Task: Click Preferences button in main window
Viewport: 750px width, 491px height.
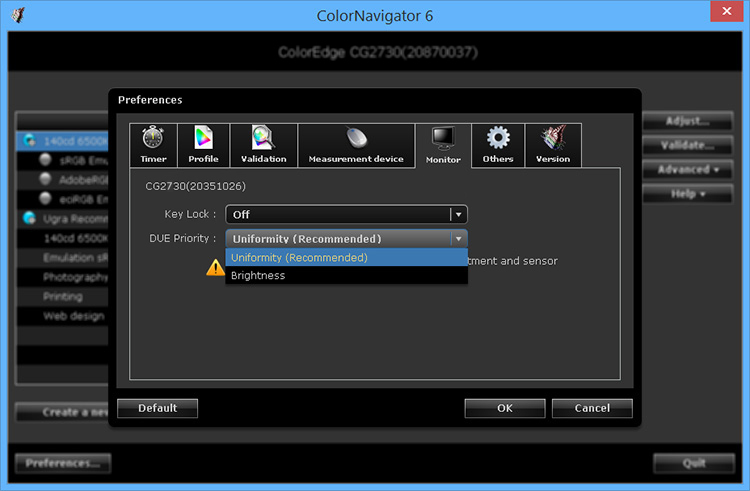Action: tap(63, 463)
